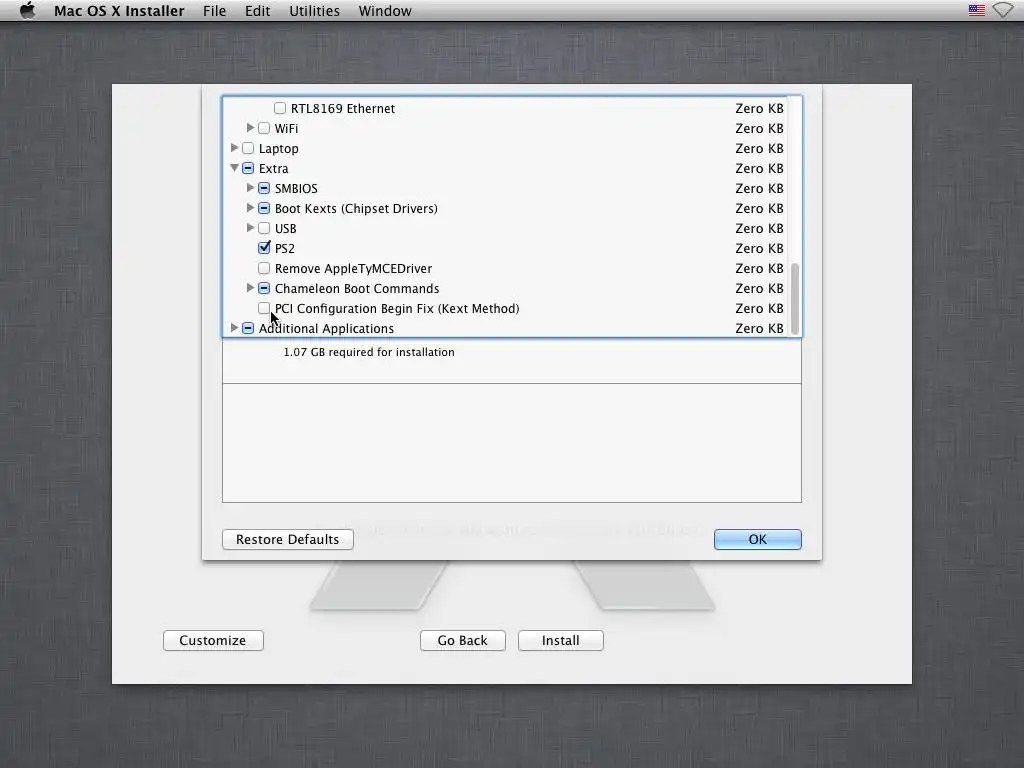Select the RTL8169 Ethernet row label
The image size is (1024, 768).
(343, 108)
